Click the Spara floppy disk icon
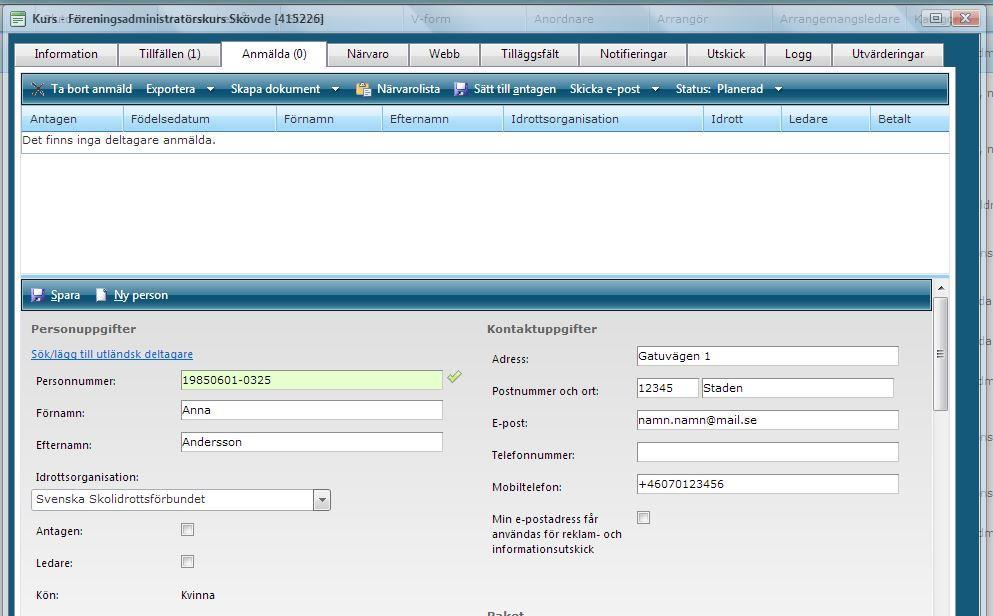The height and width of the screenshot is (616, 993). tap(37, 295)
